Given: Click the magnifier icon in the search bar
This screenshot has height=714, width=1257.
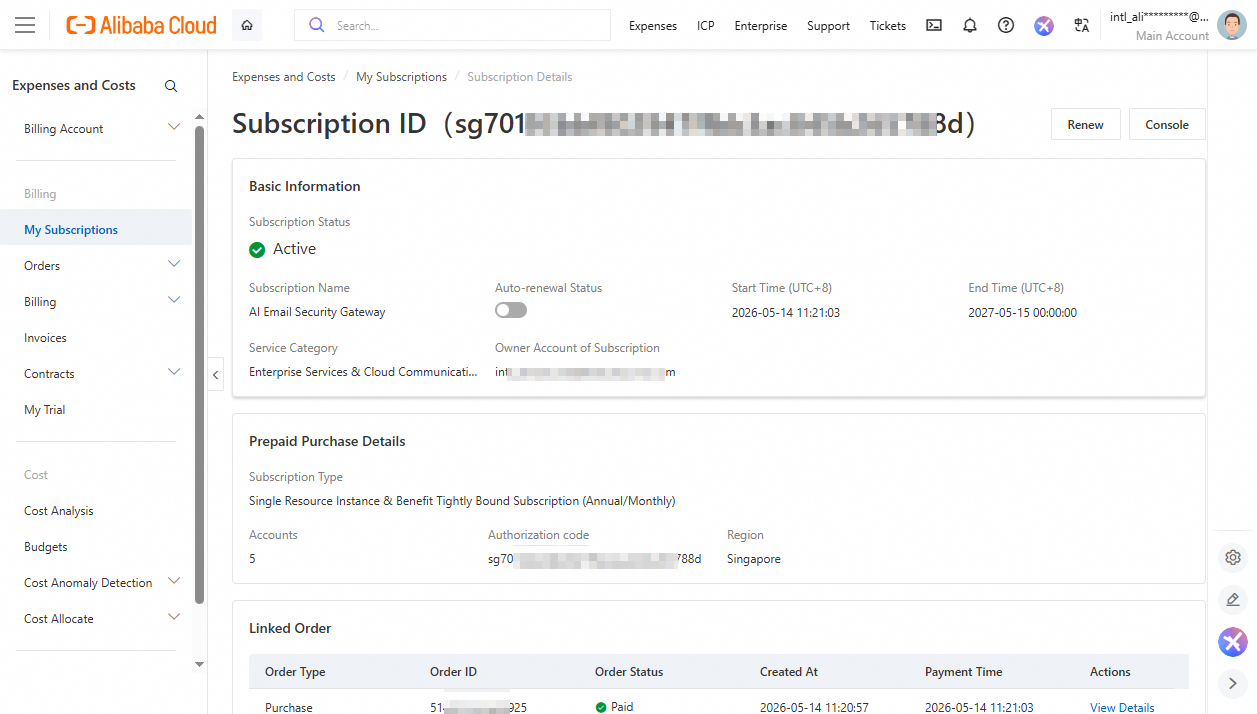Looking at the screenshot, I should [x=317, y=25].
